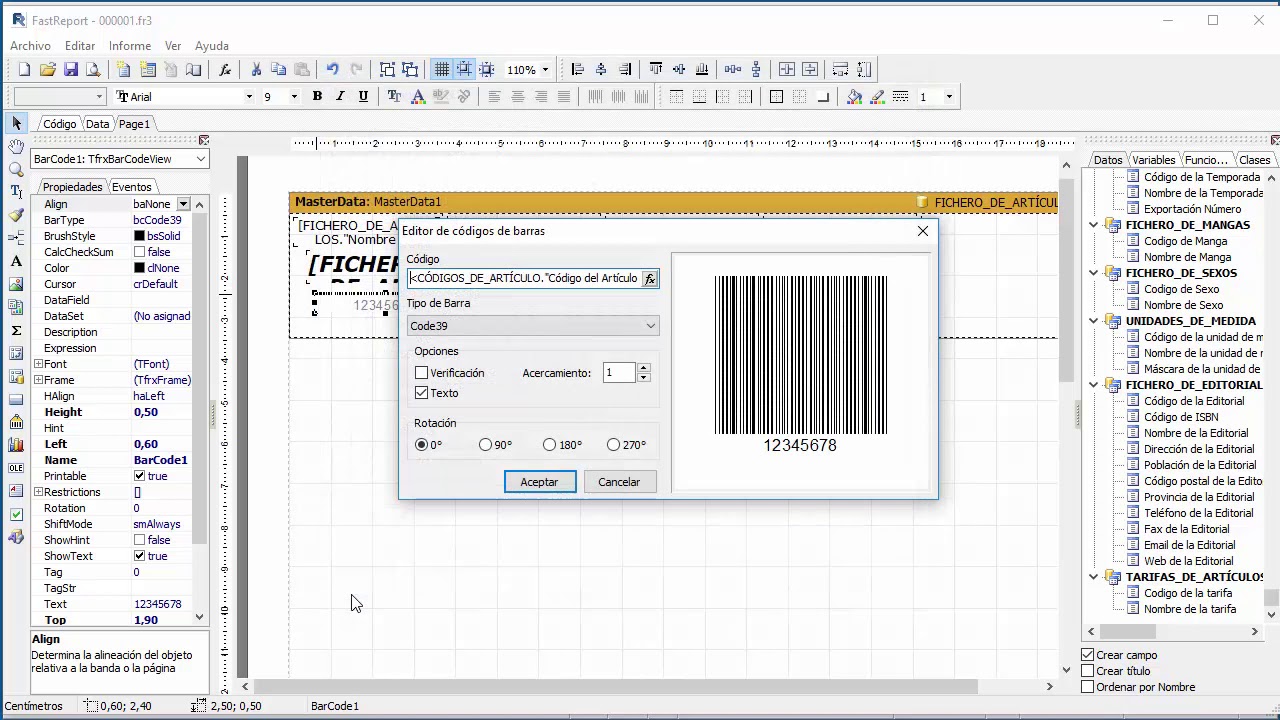The height and width of the screenshot is (720, 1280).
Task: Switch to the Variables tab in data panel
Action: [x=1153, y=160]
